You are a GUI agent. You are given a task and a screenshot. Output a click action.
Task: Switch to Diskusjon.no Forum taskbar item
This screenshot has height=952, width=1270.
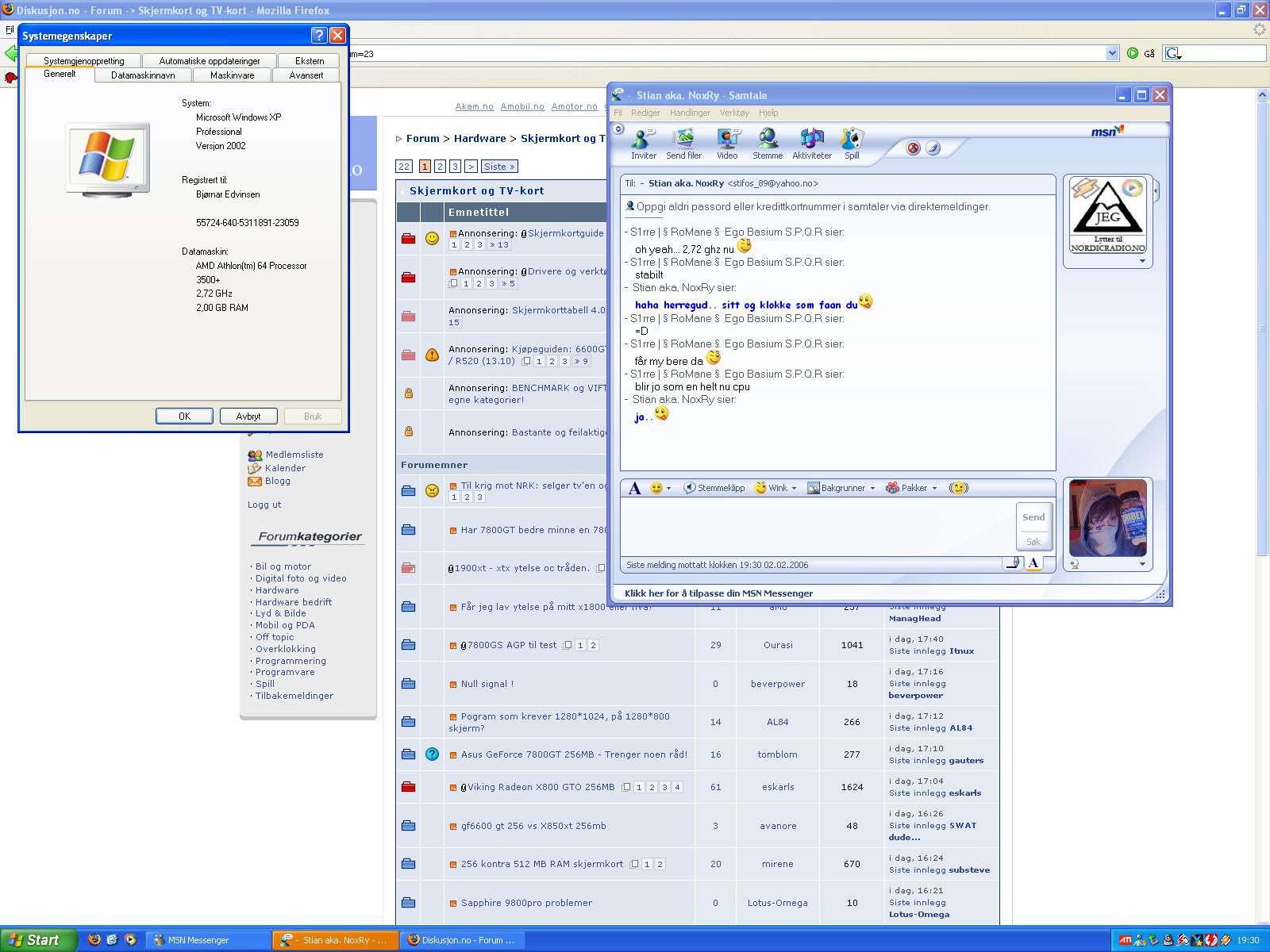463,940
